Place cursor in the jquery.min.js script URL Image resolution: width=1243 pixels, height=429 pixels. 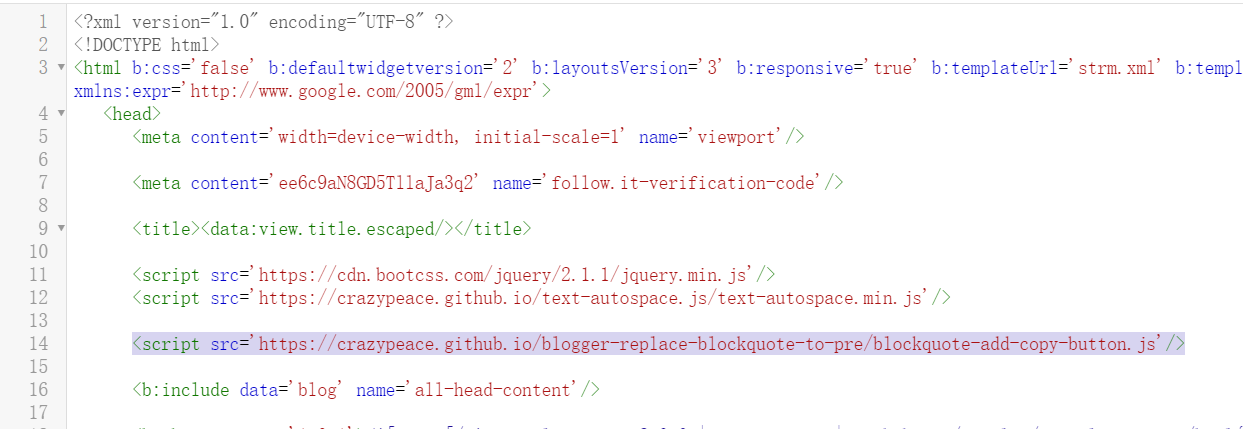(508, 274)
